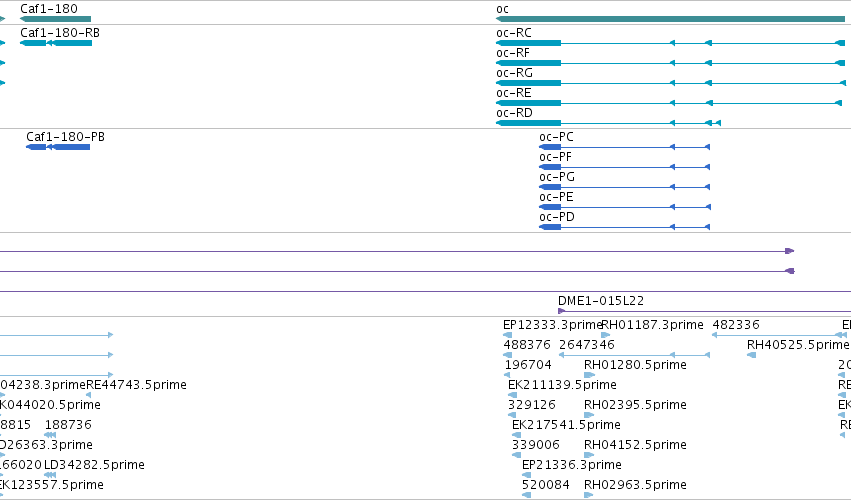This screenshot has width=851, height=500.
Task: Select the oc gene bar
Action: coord(670,20)
